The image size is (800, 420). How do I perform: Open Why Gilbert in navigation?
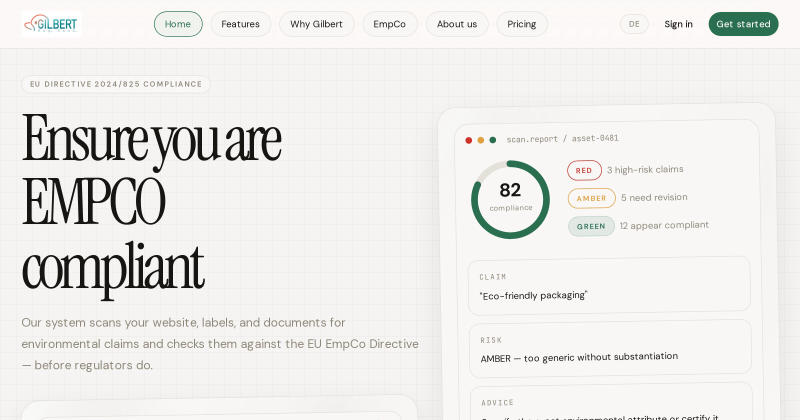(316, 24)
